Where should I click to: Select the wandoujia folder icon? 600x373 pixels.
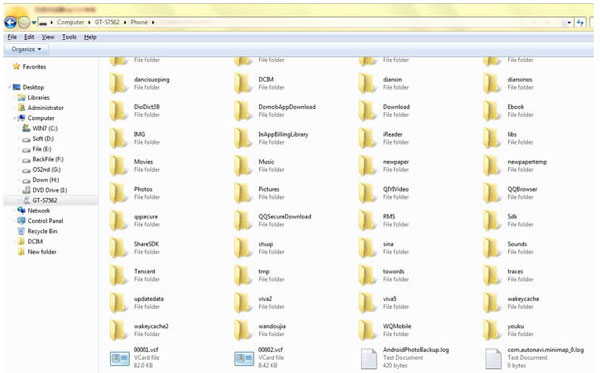pyautogui.click(x=242, y=330)
